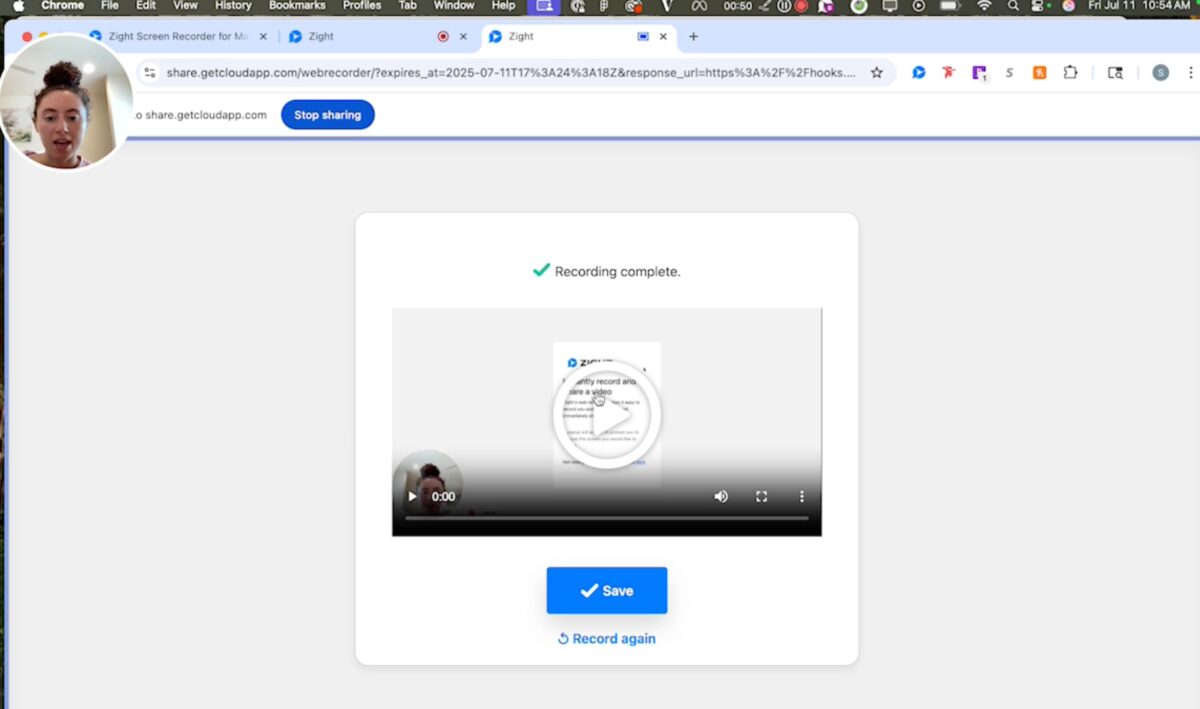Enter fullscreen on the recording preview

[x=761, y=496]
